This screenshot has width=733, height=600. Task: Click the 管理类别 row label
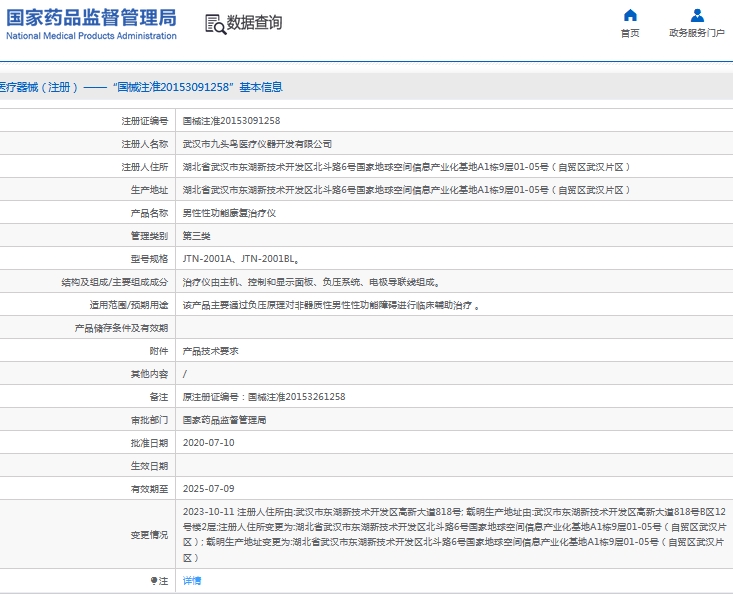point(149,236)
